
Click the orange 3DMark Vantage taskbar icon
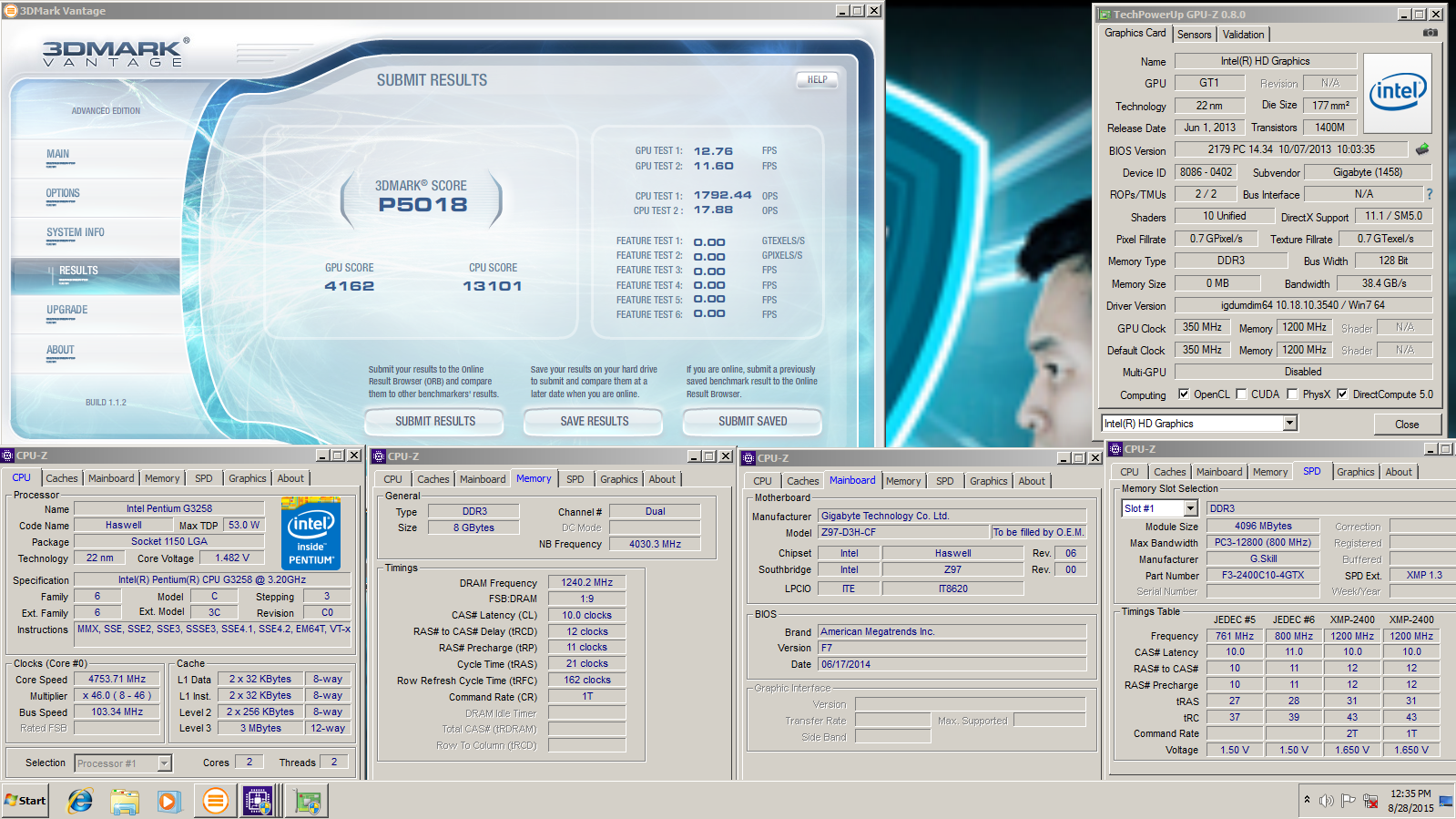point(215,801)
